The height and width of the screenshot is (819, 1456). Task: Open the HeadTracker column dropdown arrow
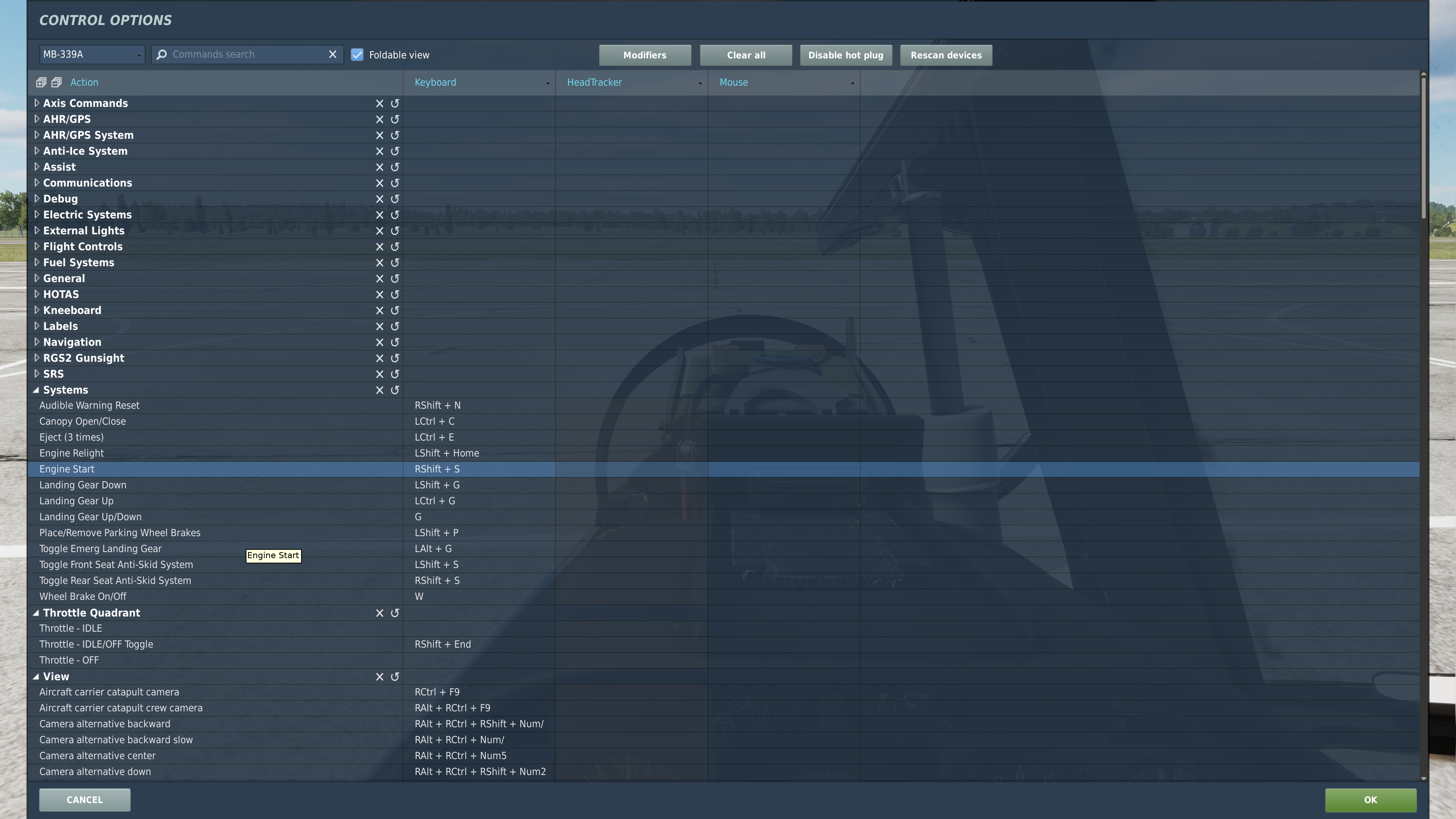700,83
